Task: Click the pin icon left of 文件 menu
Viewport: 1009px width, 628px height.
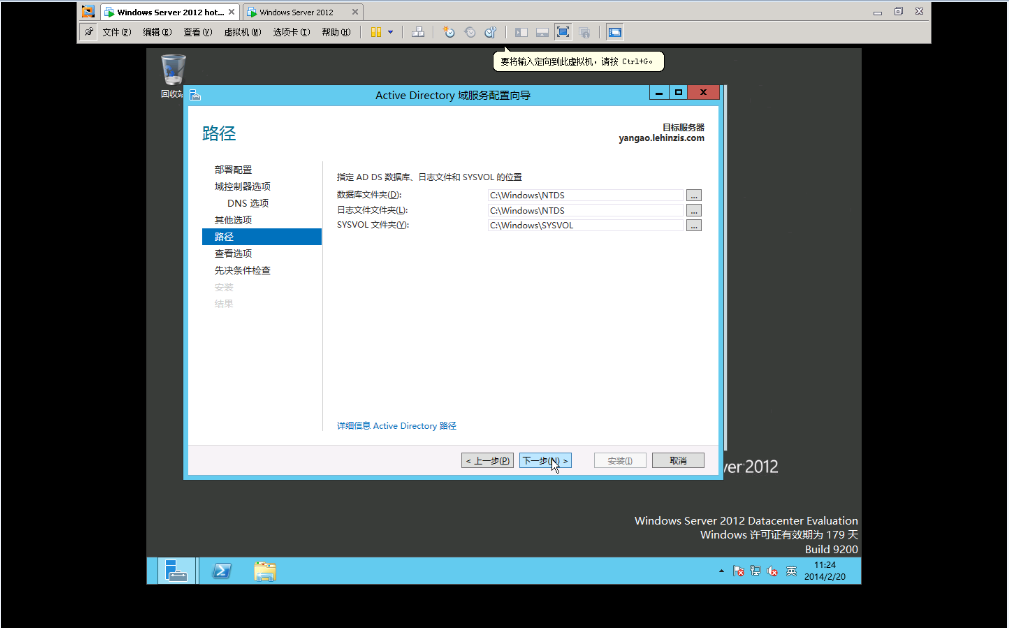Action: coord(88,32)
